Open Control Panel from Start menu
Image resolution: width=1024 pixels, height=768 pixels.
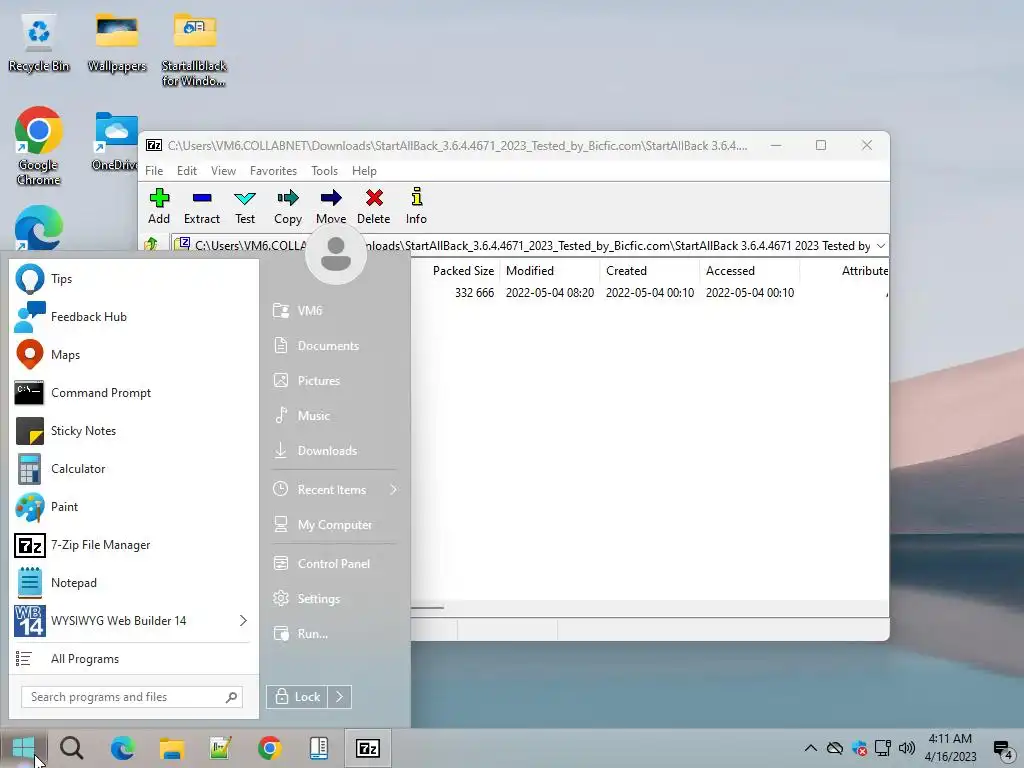(x=334, y=564)
